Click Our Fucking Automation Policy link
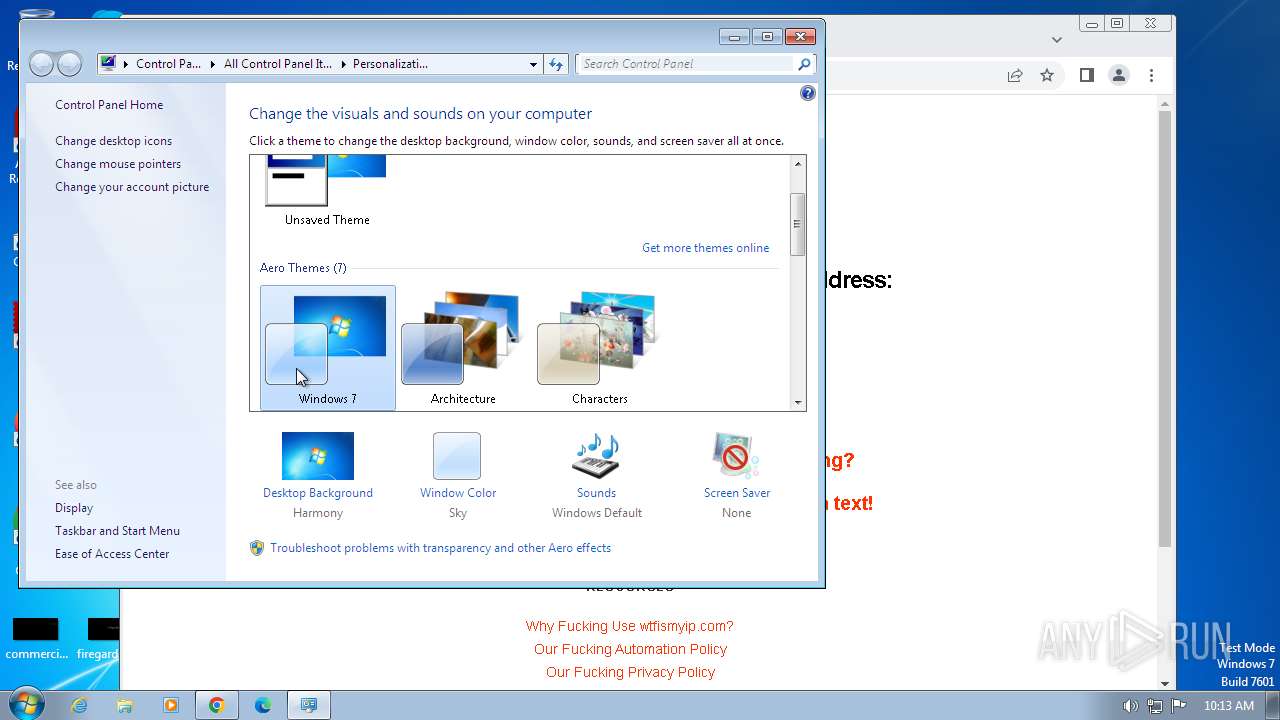1280x720 pixels. 630,649
